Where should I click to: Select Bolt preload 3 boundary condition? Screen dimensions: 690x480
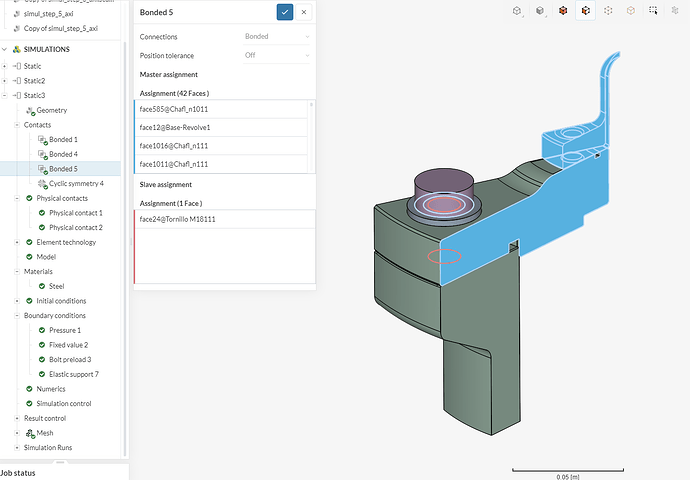(70, 359)
